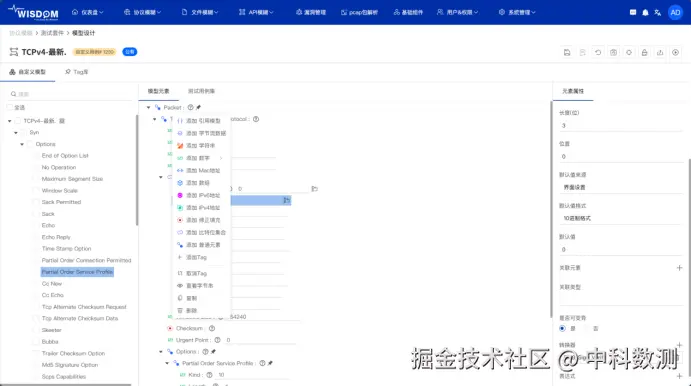Choose 添加 Mac地址 from context menu

tap(202, 170)
